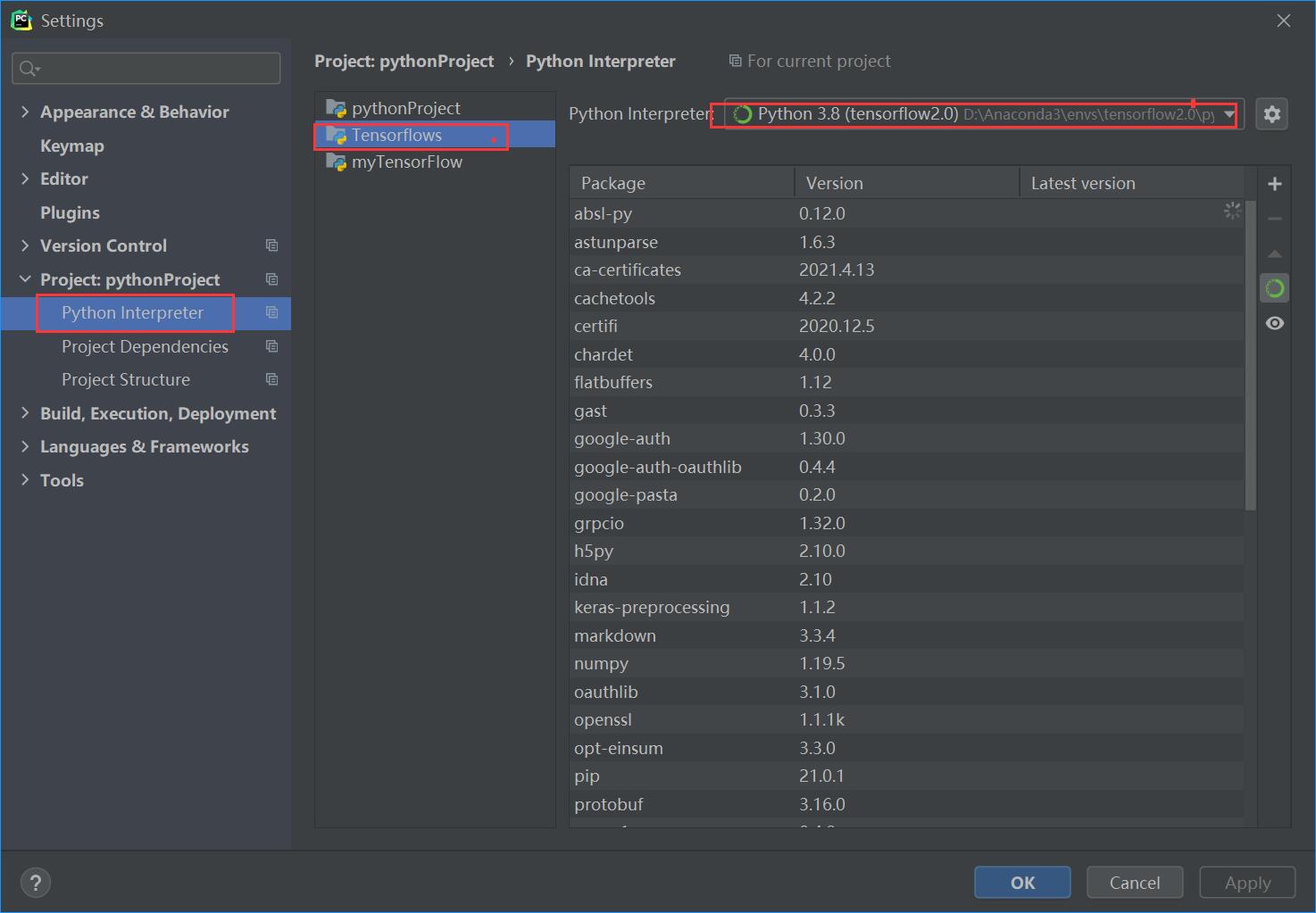Select the certifi package row
The image size is (1316, 913).
pyautogui.click(x=906, y=326)
